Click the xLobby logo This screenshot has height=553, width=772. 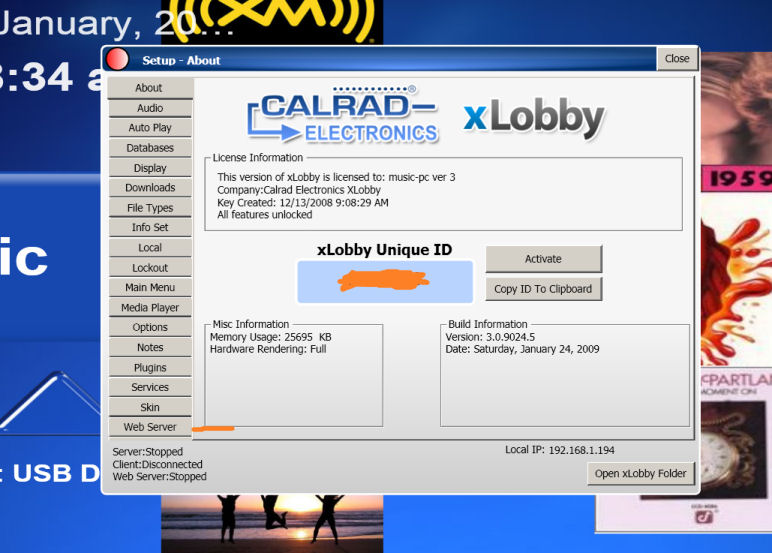(x=534, y=118)
